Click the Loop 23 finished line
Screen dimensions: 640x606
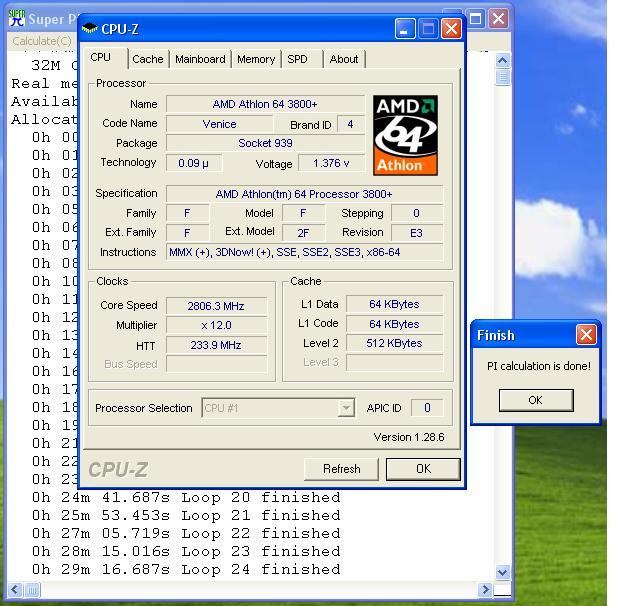186,551
